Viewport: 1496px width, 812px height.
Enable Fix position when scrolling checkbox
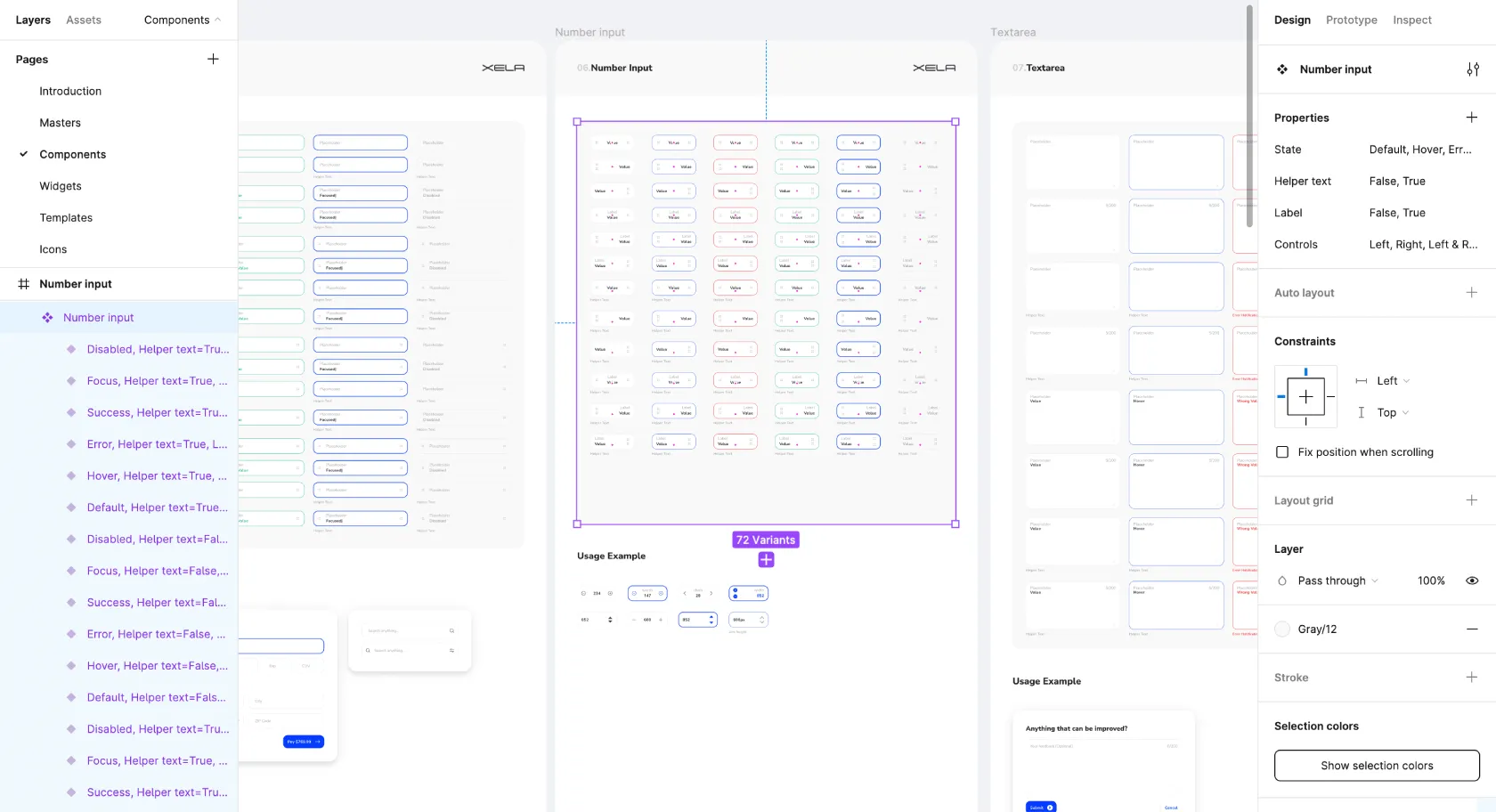pyautogui.click(x=1282, y=452)
